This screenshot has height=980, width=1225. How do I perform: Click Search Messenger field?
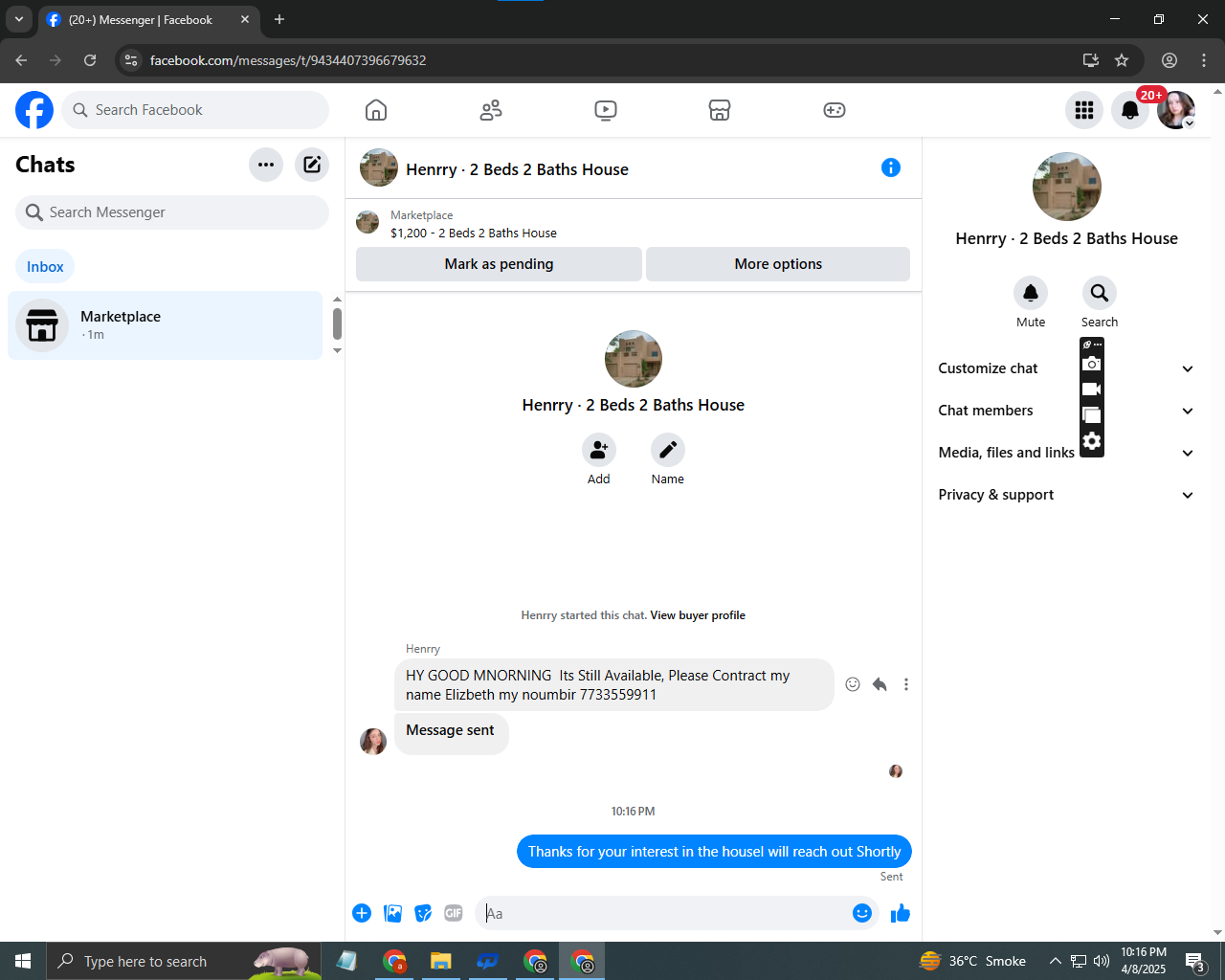click(172, 212)
